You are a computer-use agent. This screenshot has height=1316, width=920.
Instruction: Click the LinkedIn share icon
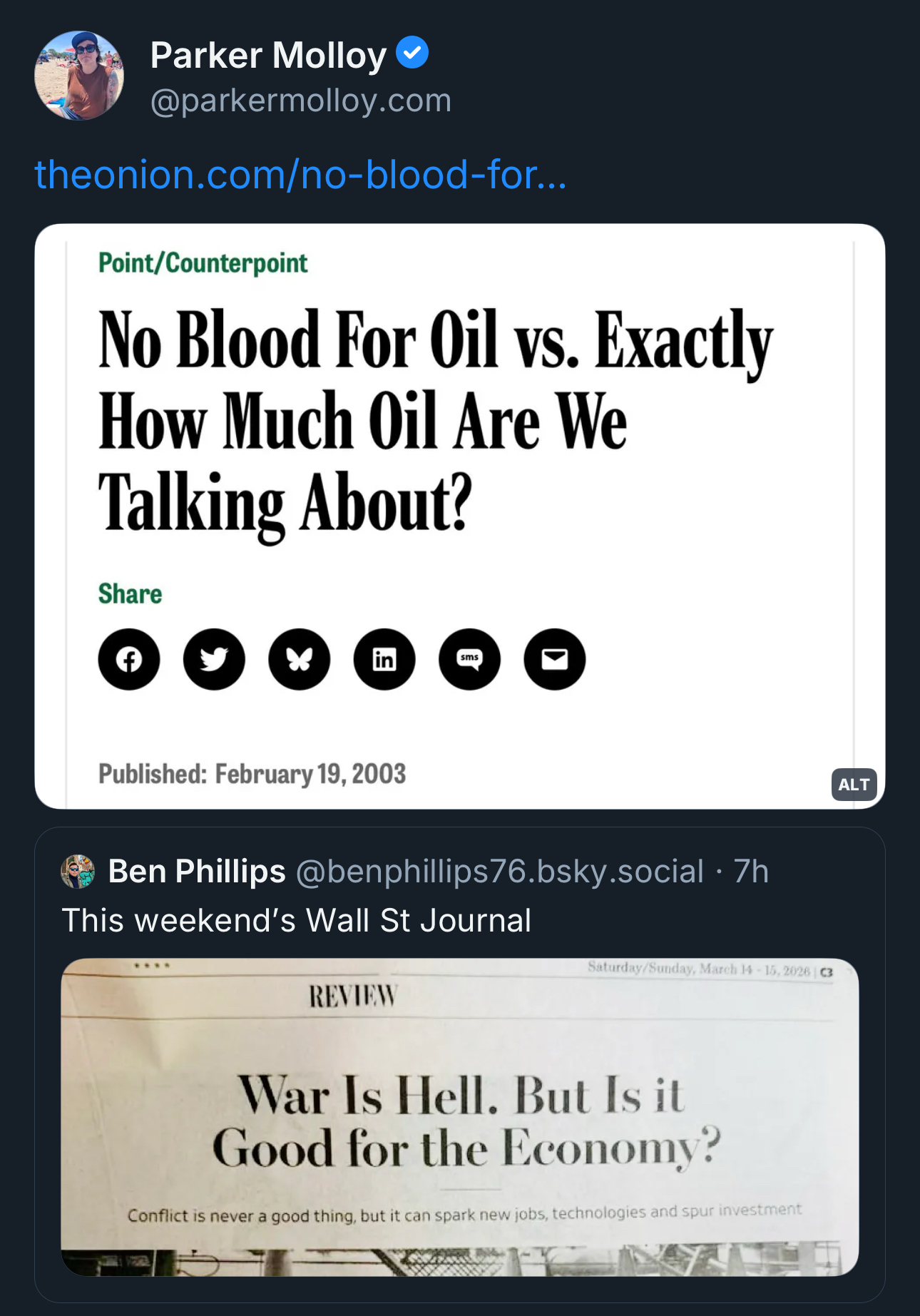(x=384, y=659)
